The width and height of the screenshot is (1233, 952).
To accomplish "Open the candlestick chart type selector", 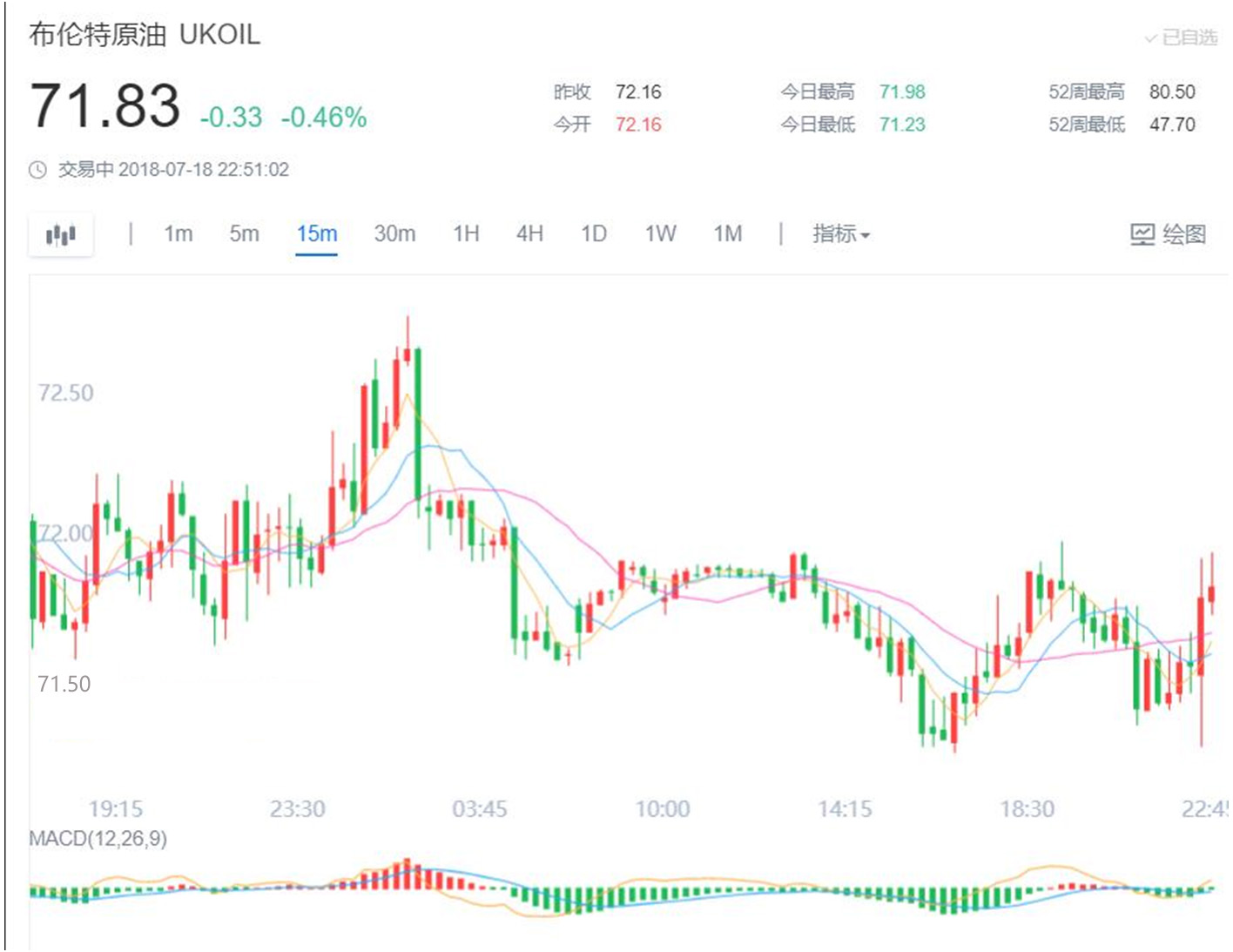I will coord(61,234).
